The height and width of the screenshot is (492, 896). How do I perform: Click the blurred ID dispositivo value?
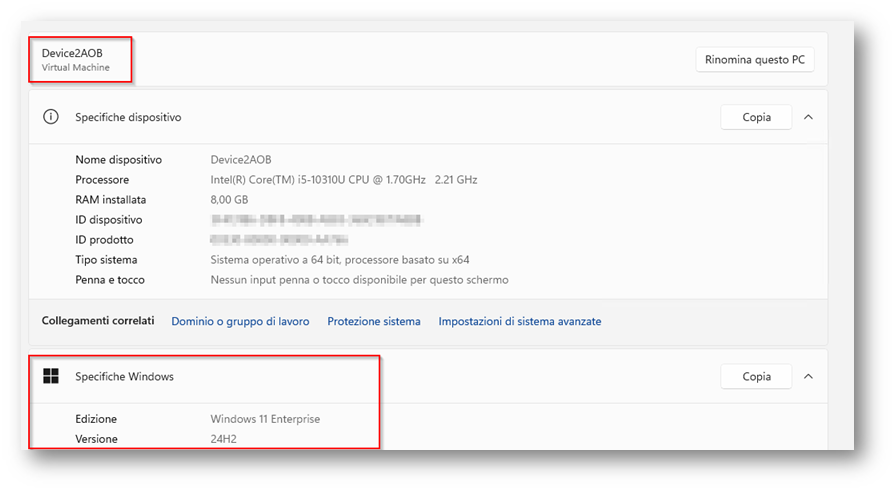[316, 220]
